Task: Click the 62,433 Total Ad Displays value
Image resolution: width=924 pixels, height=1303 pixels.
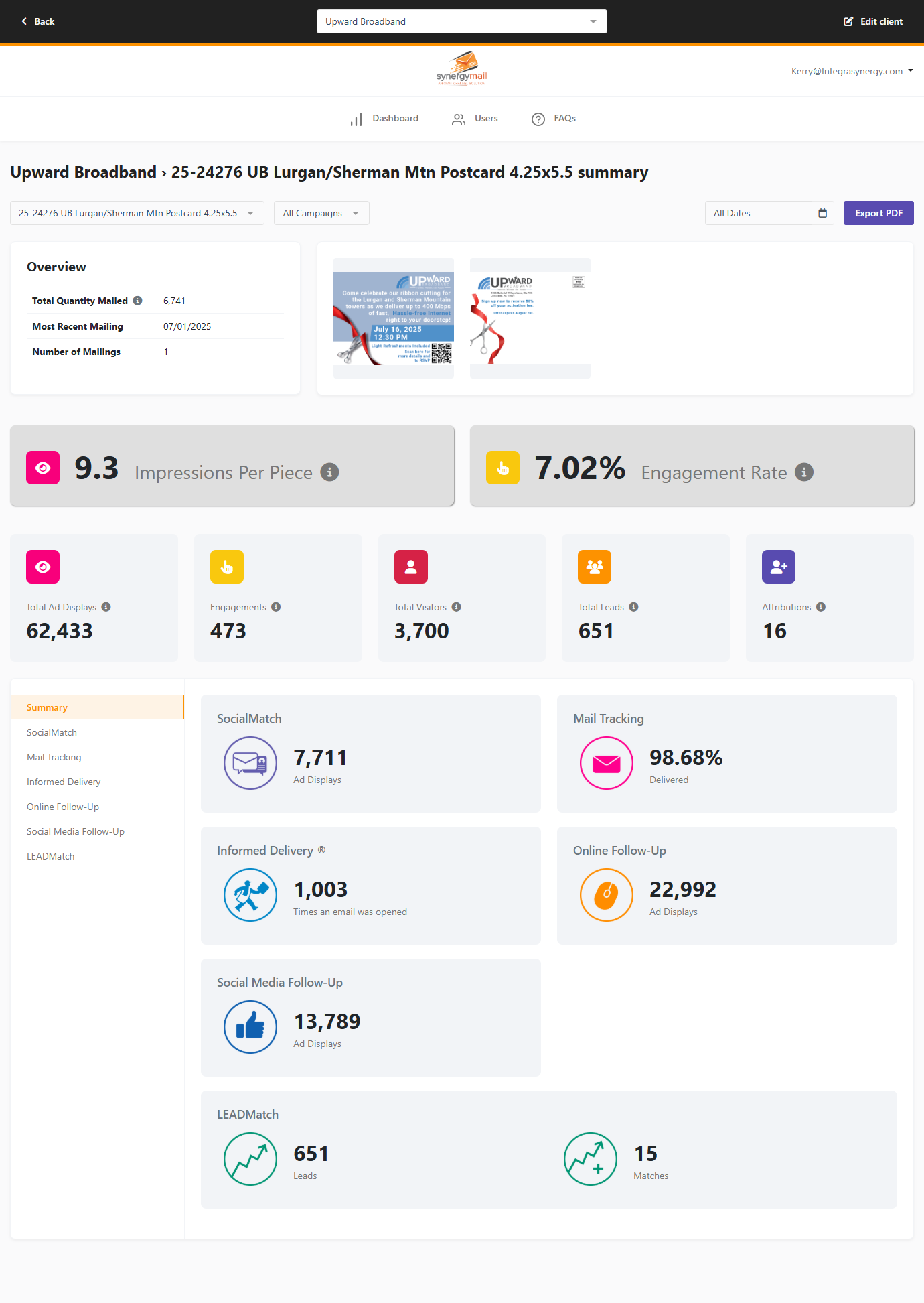Action: pyautogui.click(x=60, y=631)
